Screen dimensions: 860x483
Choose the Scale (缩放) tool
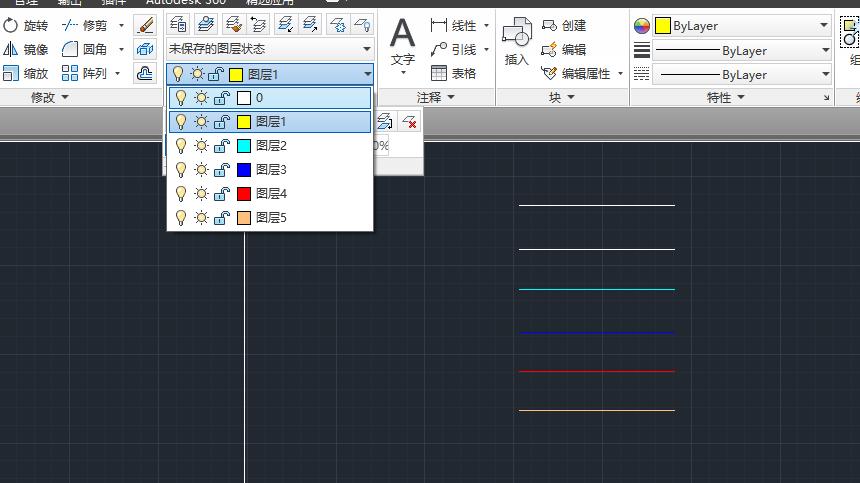click(25, 73)
